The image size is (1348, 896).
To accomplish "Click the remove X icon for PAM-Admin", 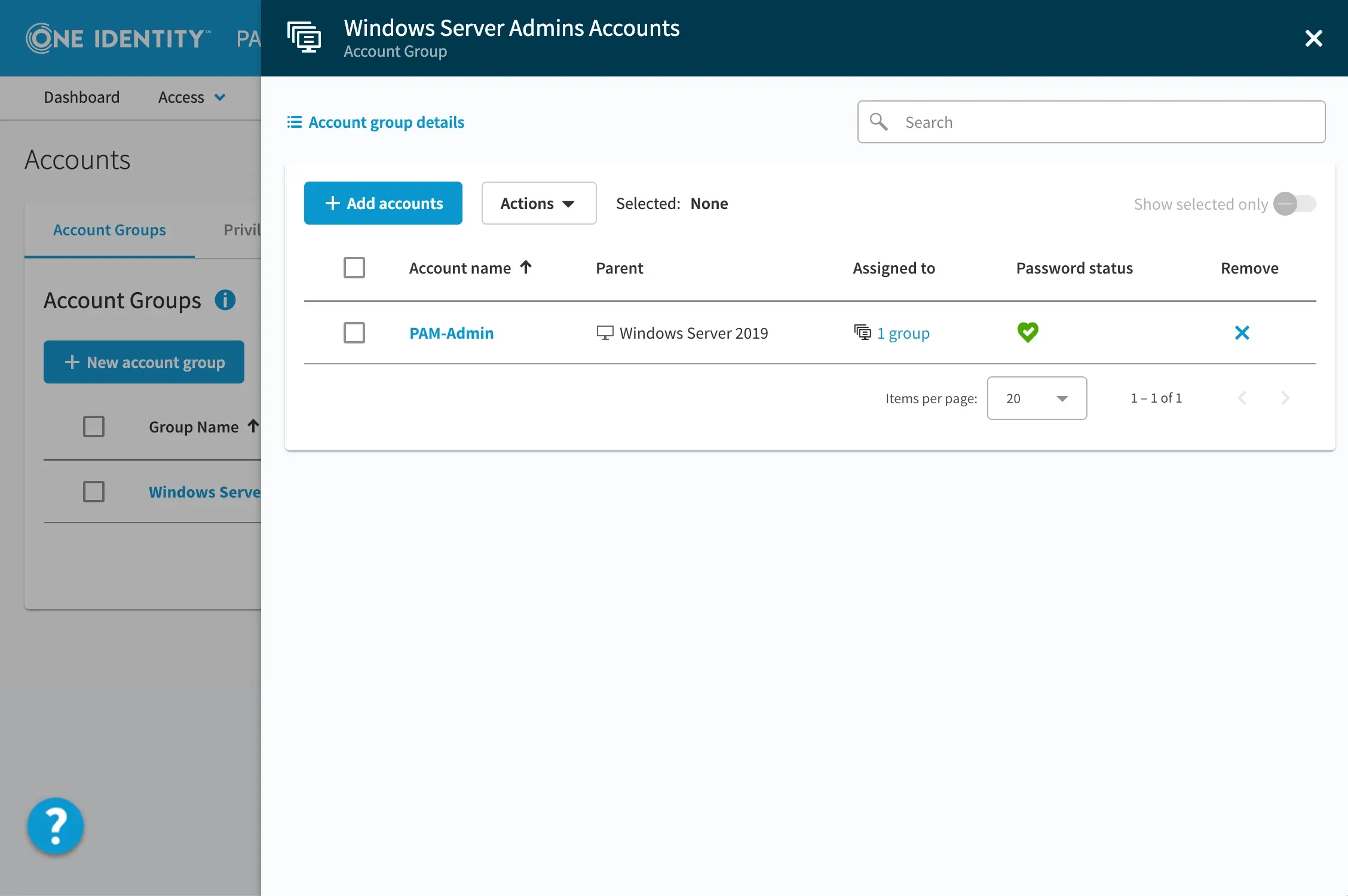I will (1242, 333).
